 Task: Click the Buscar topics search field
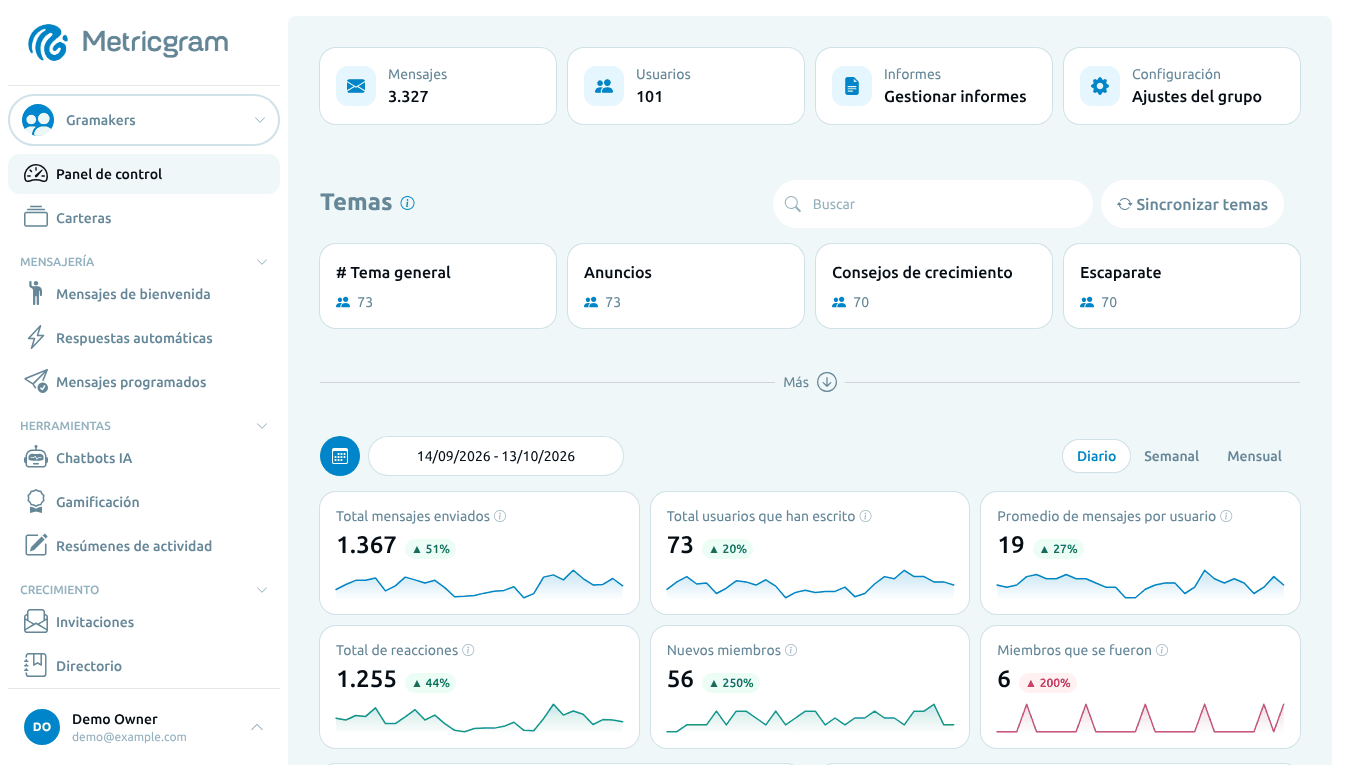click(x=933, y=204)
